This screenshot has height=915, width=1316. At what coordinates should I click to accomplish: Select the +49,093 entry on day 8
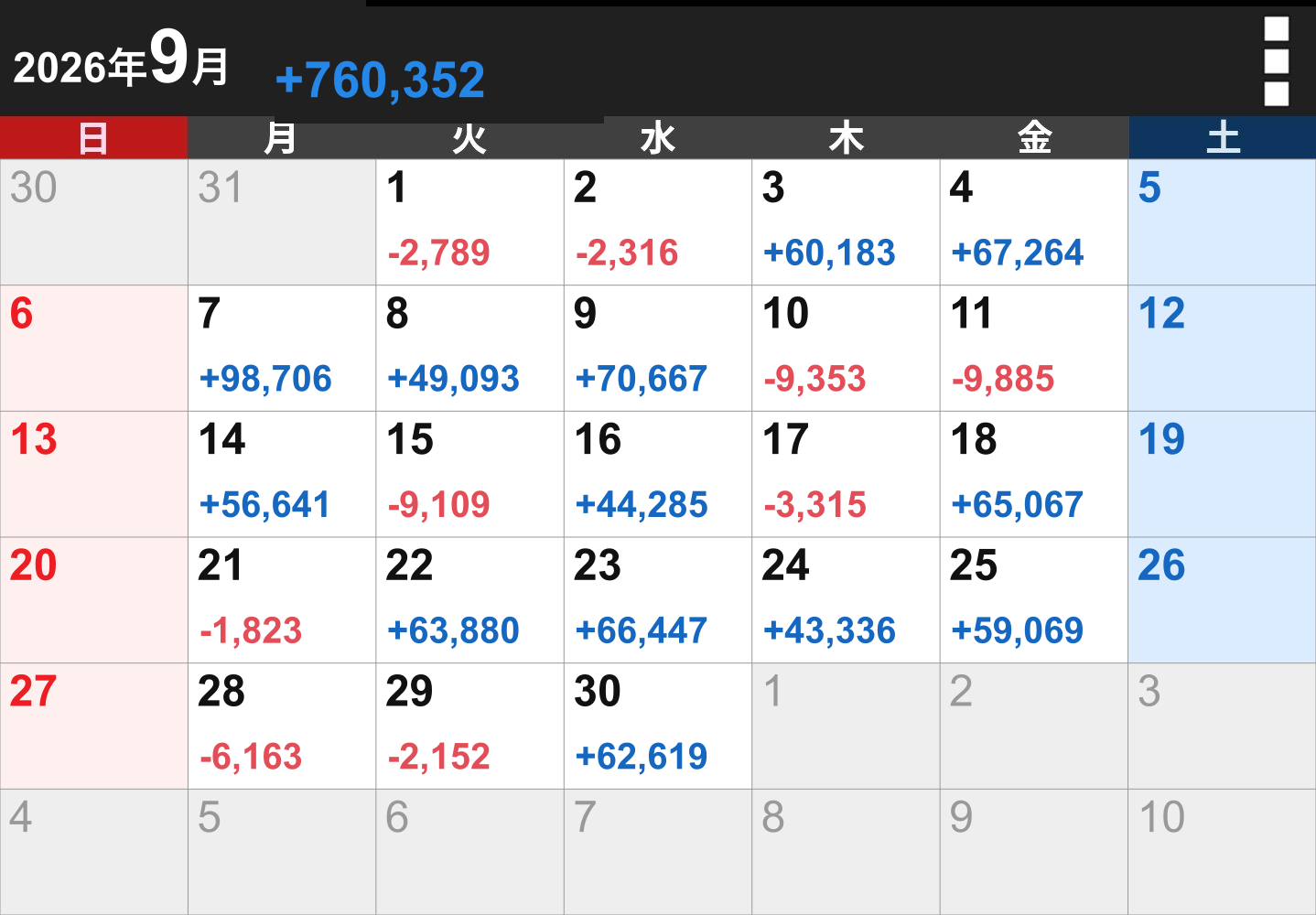[454, 379]
